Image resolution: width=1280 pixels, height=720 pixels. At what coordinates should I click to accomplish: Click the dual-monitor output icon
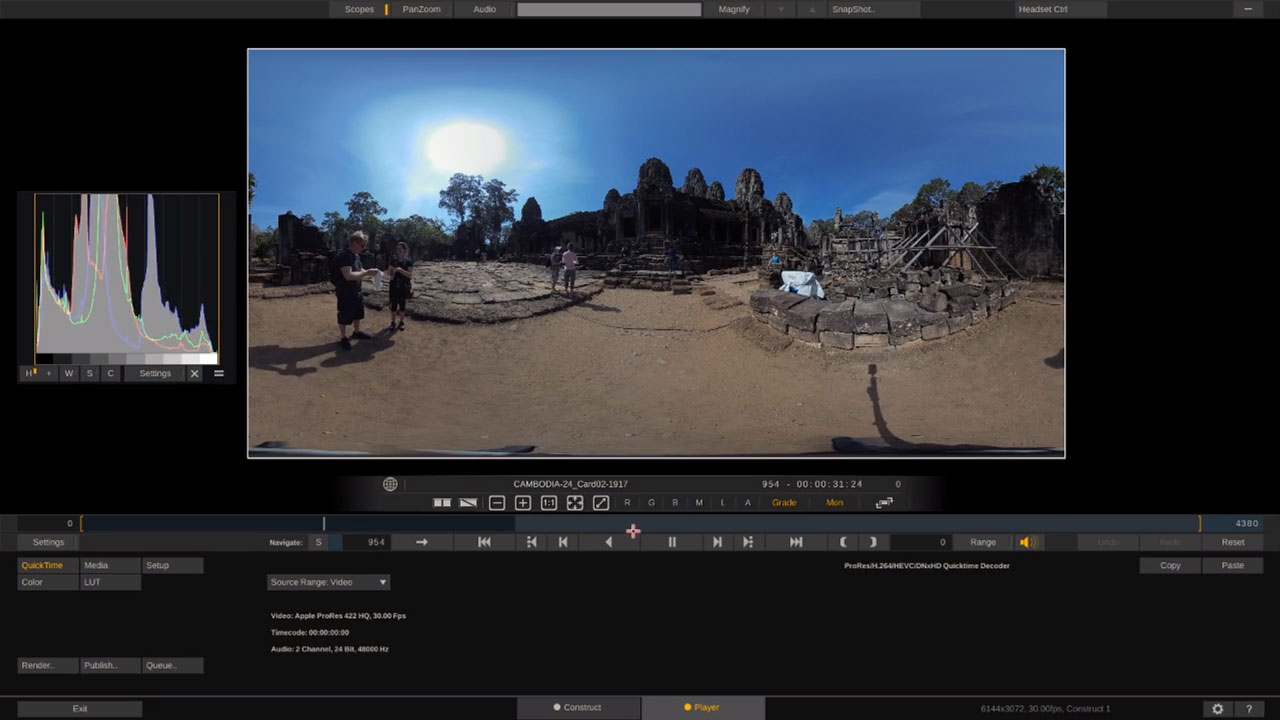pos(884,503)
